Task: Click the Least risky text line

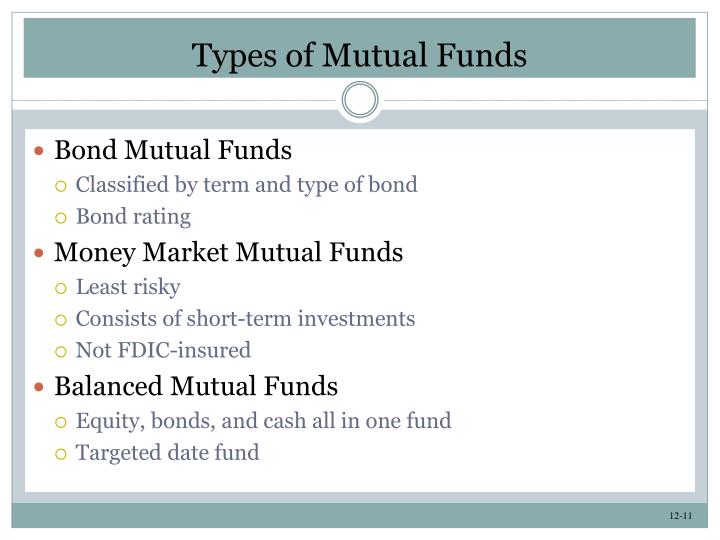Action: [128, 287]
